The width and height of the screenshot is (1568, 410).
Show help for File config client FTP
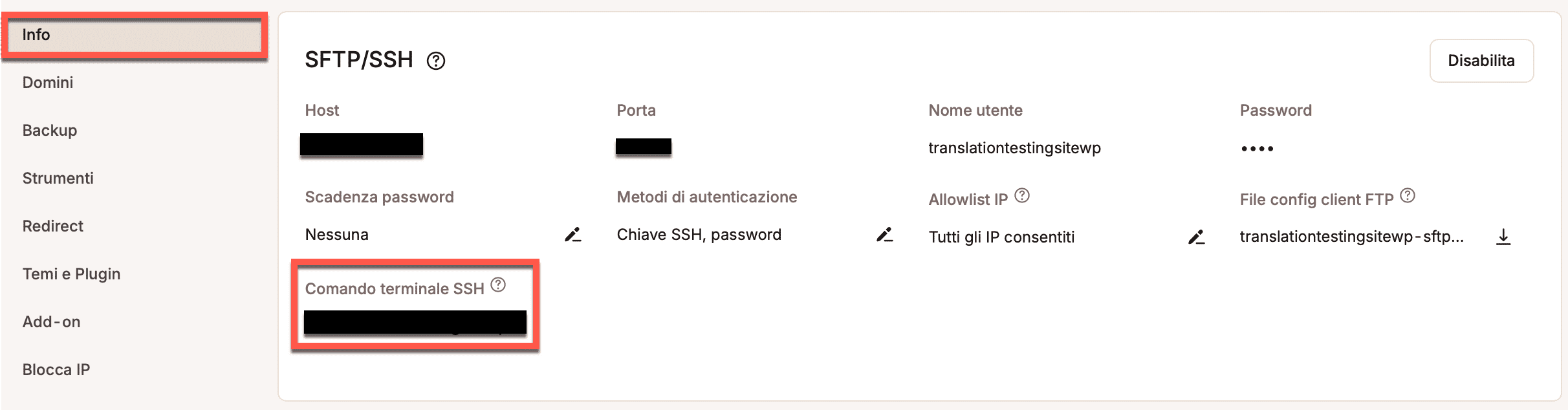1408,195
